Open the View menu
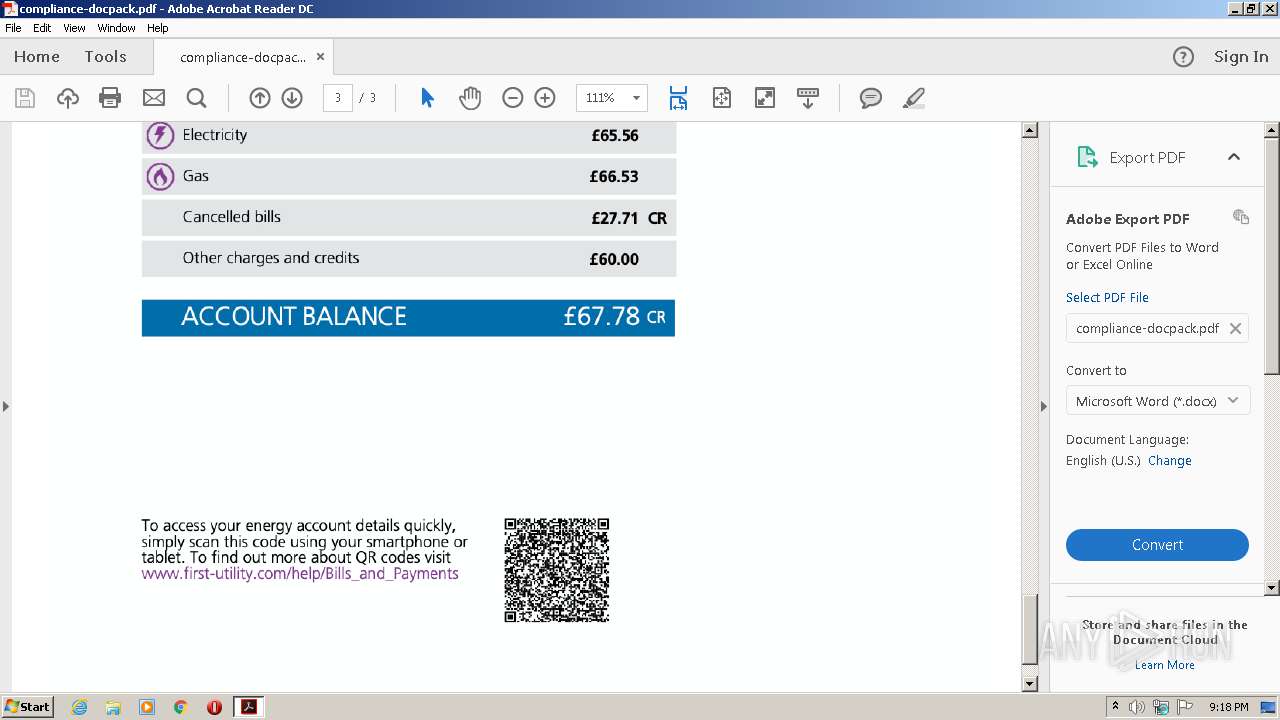This screenshot has height=720, width=1280. (74, 28)
